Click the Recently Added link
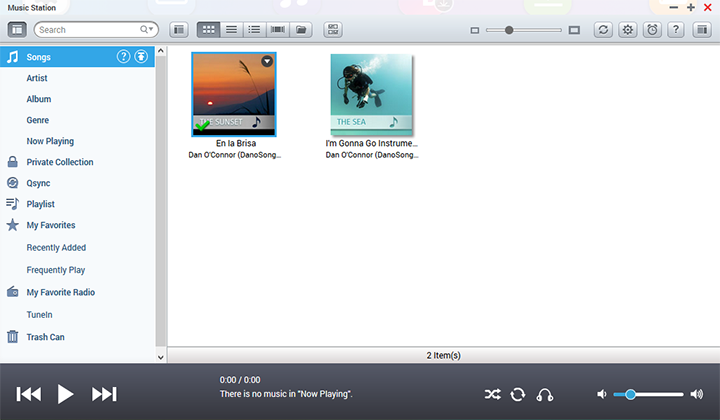720x420 pixels. tap(56, 247)
